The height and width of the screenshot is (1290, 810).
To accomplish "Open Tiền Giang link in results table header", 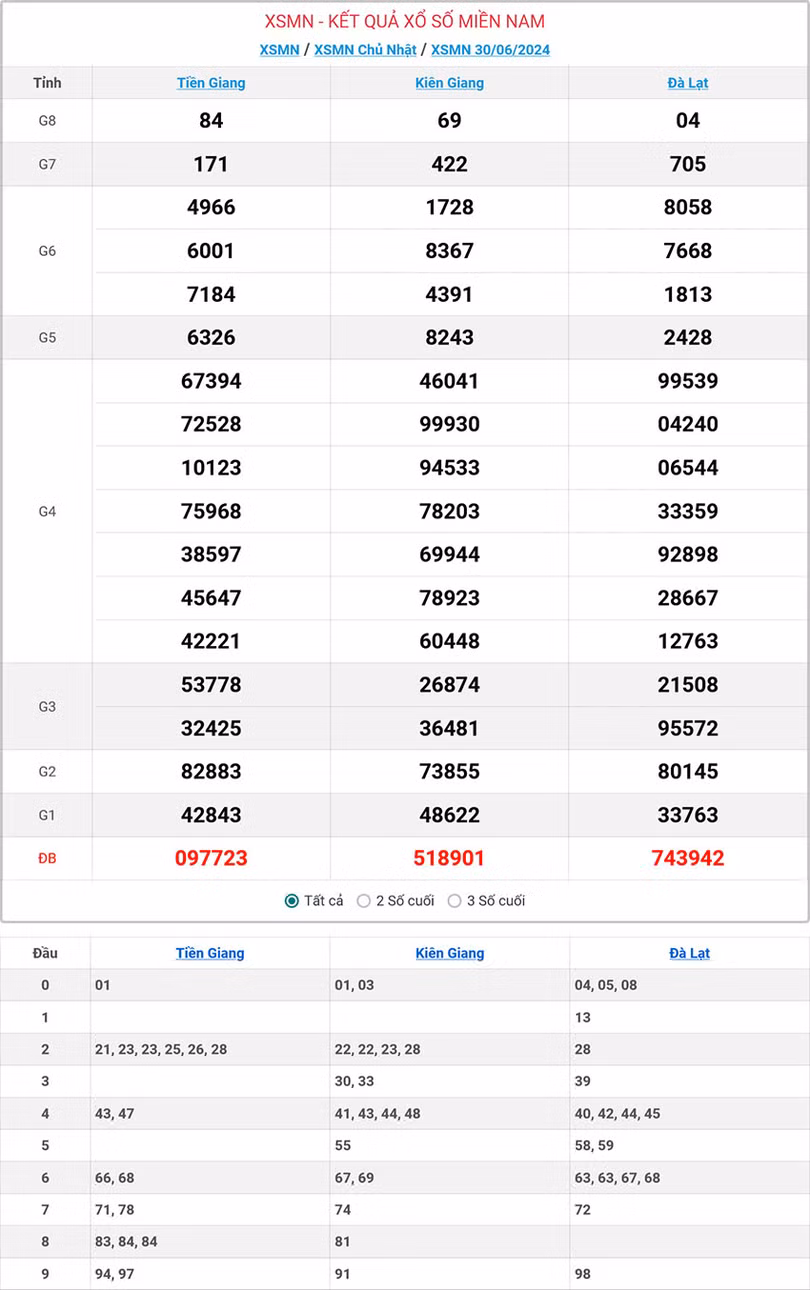I will (x=211, y=83).
